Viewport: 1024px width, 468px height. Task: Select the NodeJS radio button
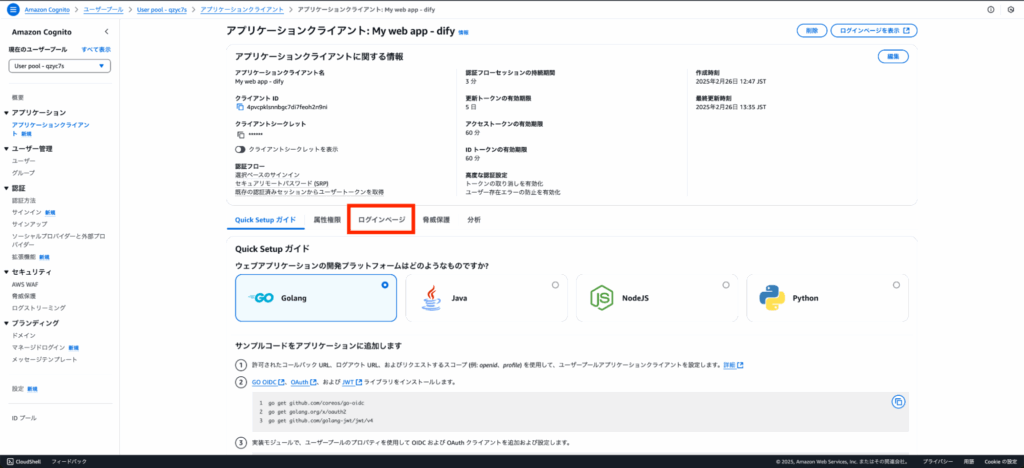(x=726, y=285)
